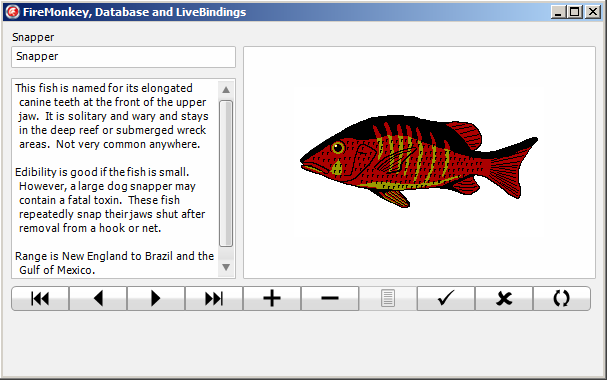Image resolution: width=607 pixels, height=380 pixels.
Task: Insert a new record with plus button
Action: pos(272,298)
